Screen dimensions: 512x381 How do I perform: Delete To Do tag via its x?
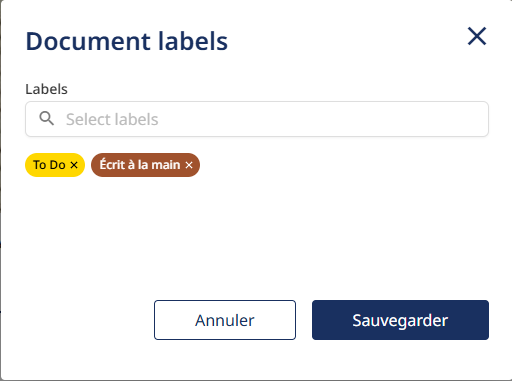point(74,165)
